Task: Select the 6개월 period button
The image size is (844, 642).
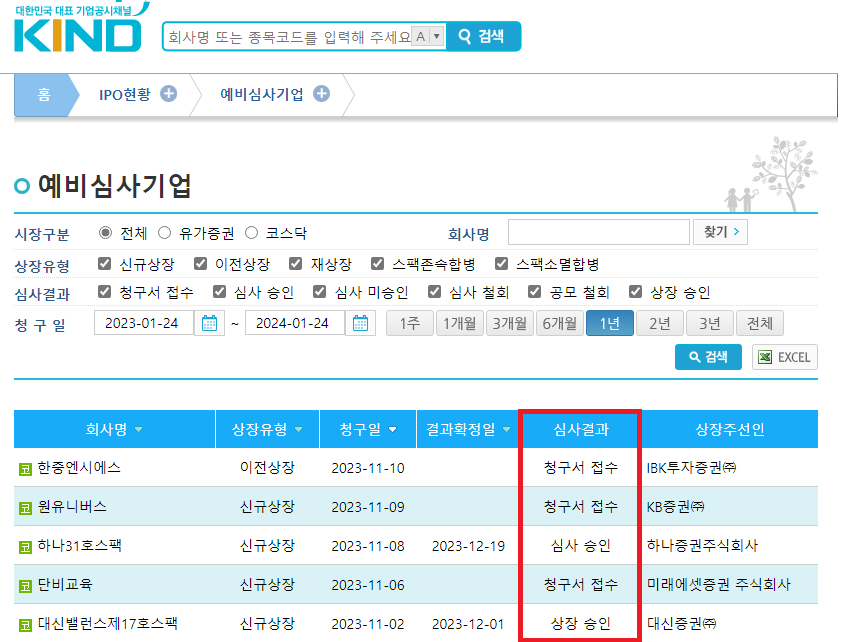Action: tap(559, 323)
